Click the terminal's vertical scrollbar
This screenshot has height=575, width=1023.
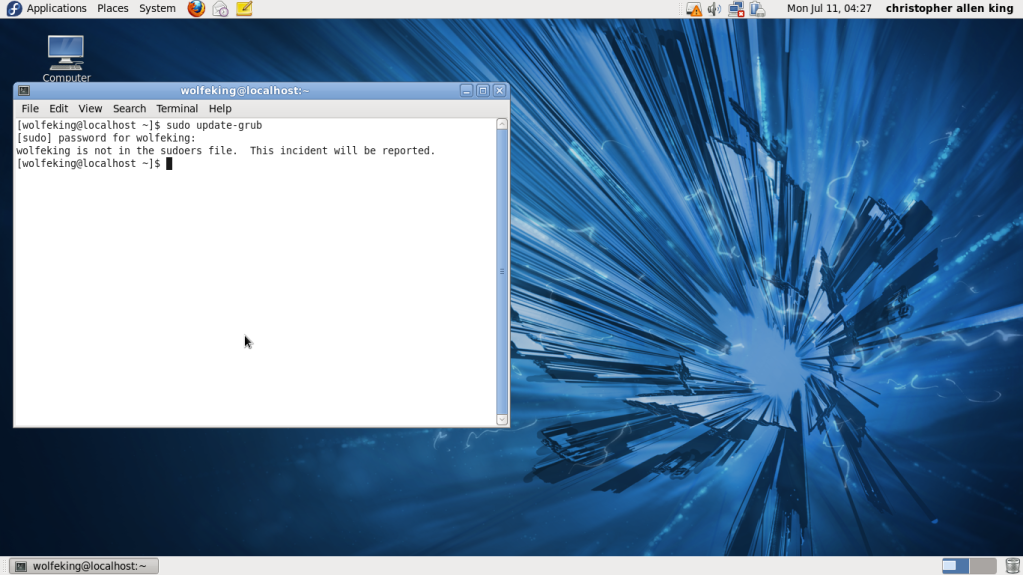(x=502, y=271)
